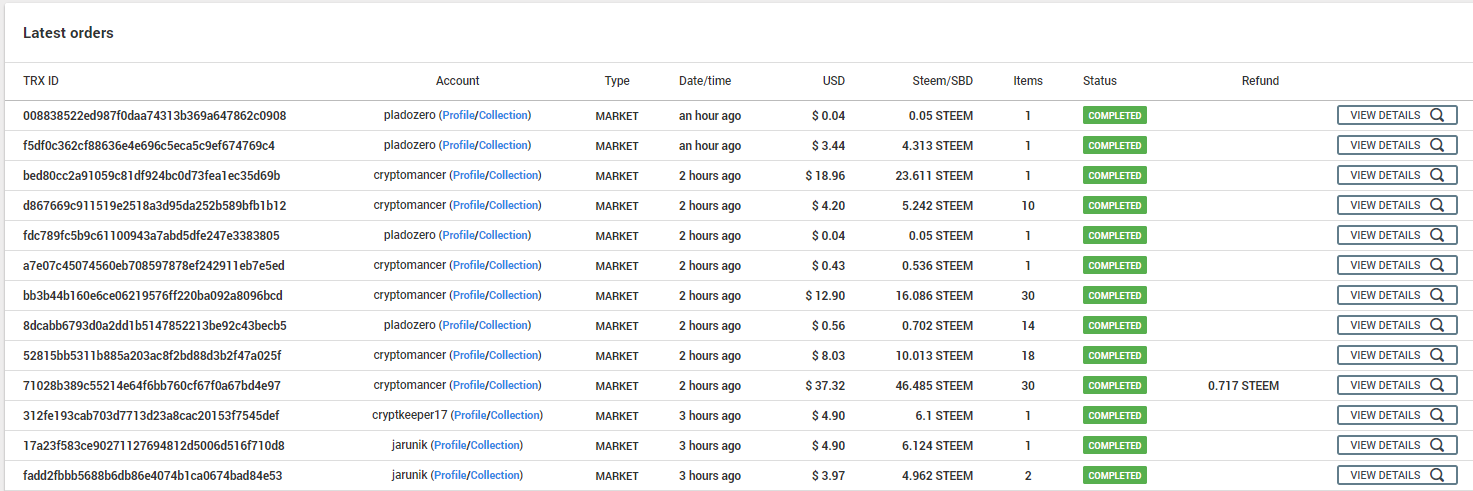This screenshot has height=491, width=1473.
Task: Select transaction ID fdc789fc5b9c61100943a7abd5dfe247e3383805
Action: point(151,235)
